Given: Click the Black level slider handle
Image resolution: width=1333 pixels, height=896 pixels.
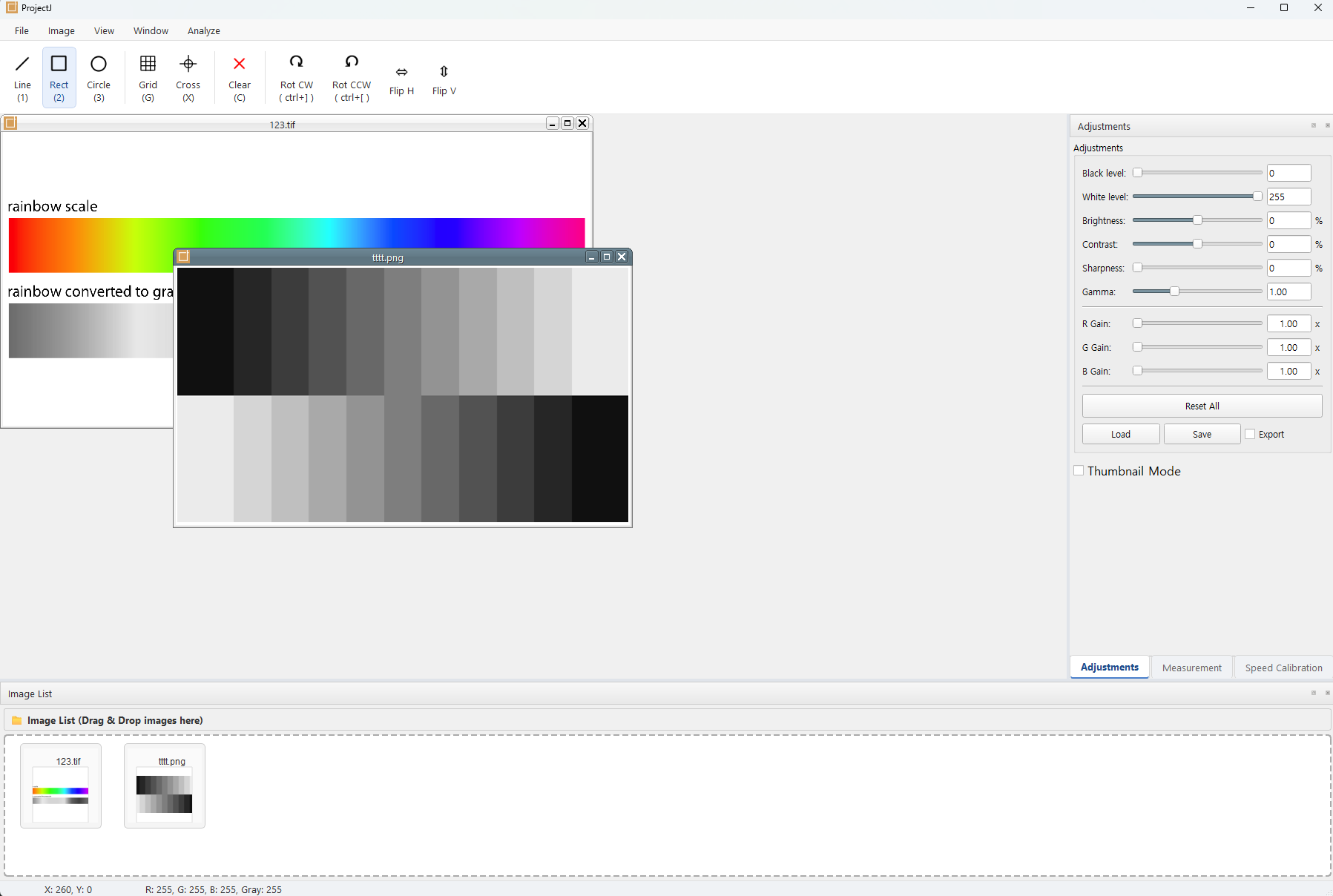Looking at the screenshot, I should point(1137,173).
